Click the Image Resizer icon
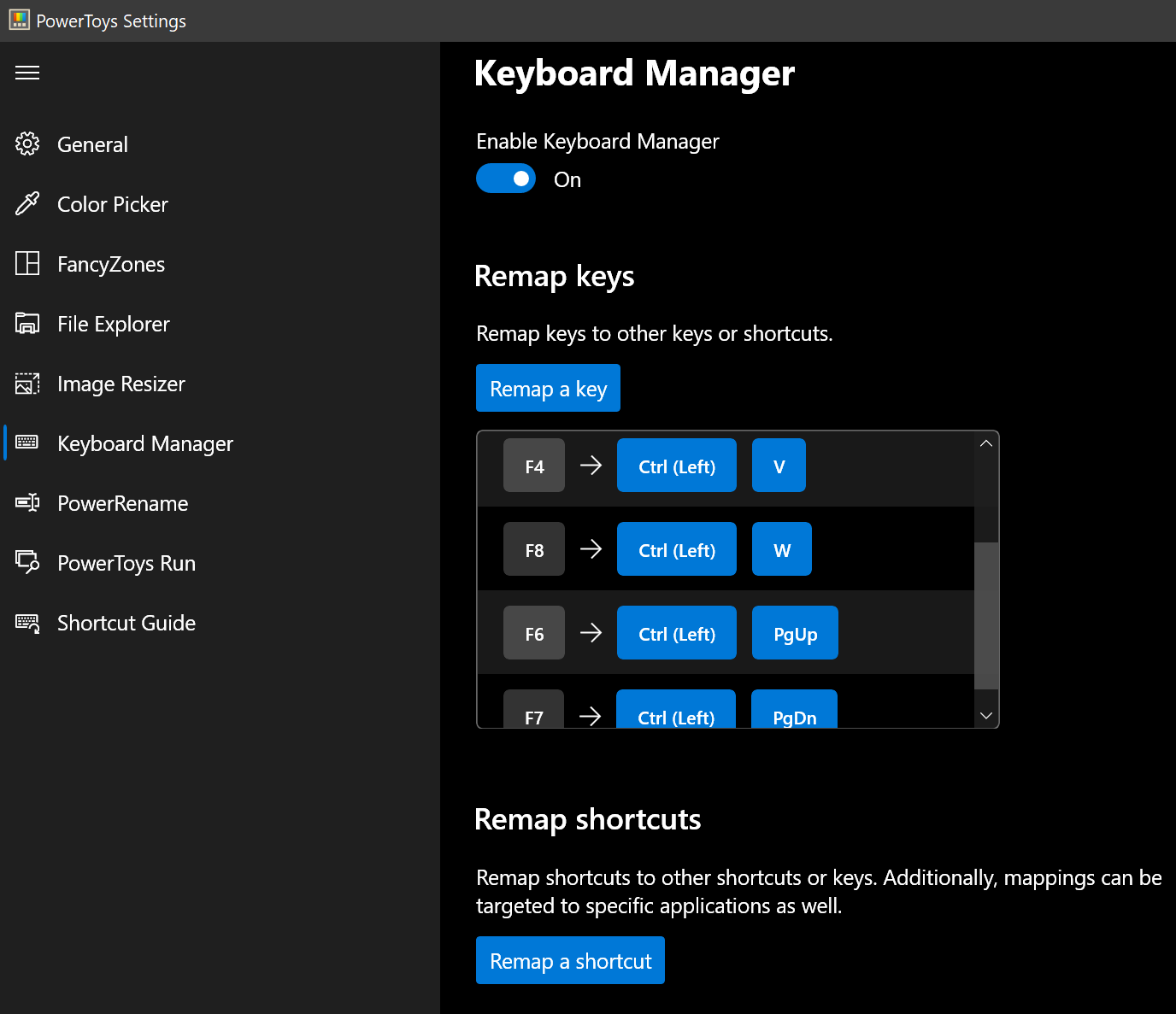This screenshot has height=1014, width=1176. click(27, 384)
